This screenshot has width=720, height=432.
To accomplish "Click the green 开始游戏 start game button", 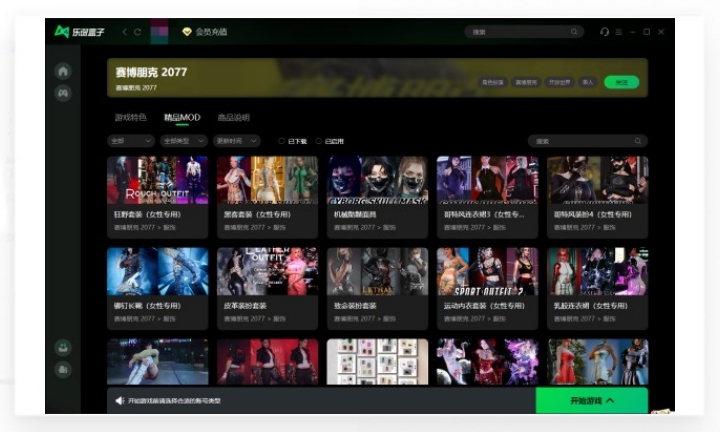I will 592,400.
